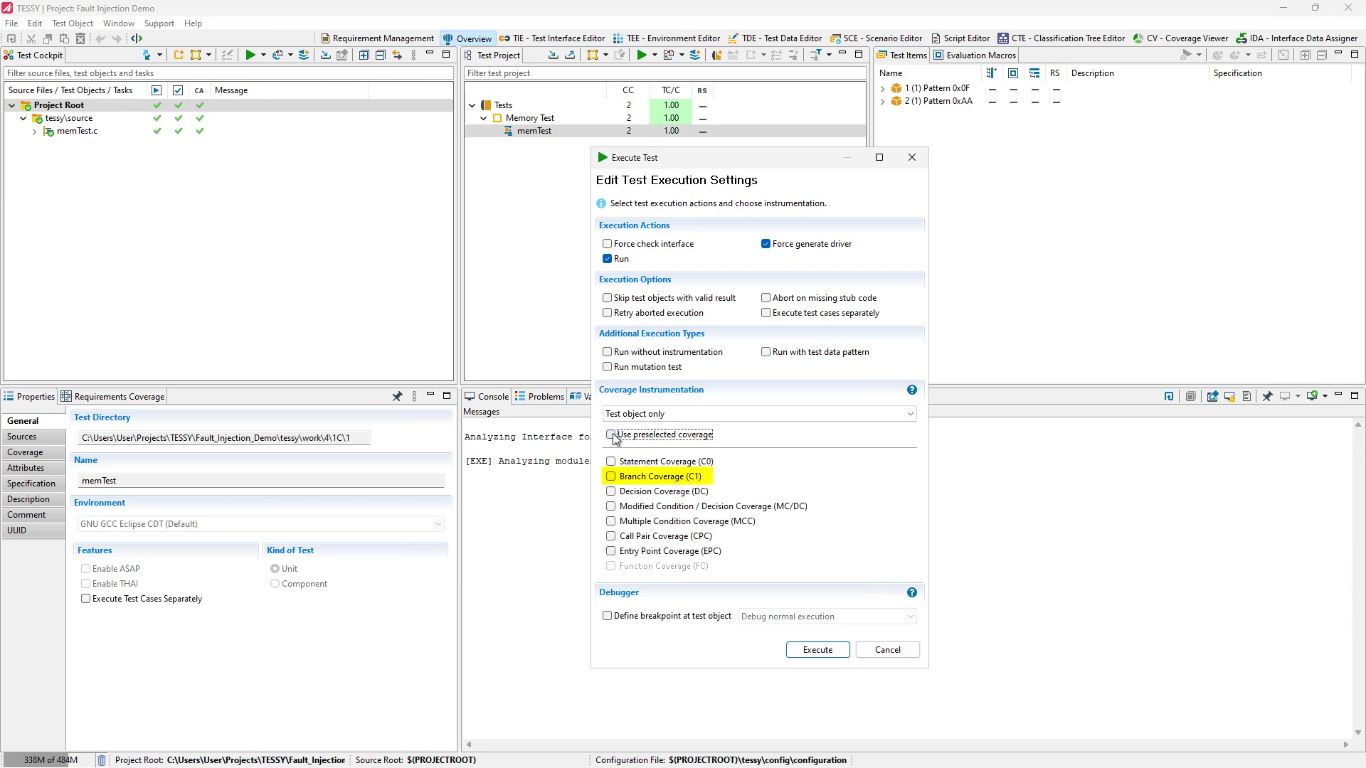
Task: Click the Cancel button in dialog
Action: [887, 650]
